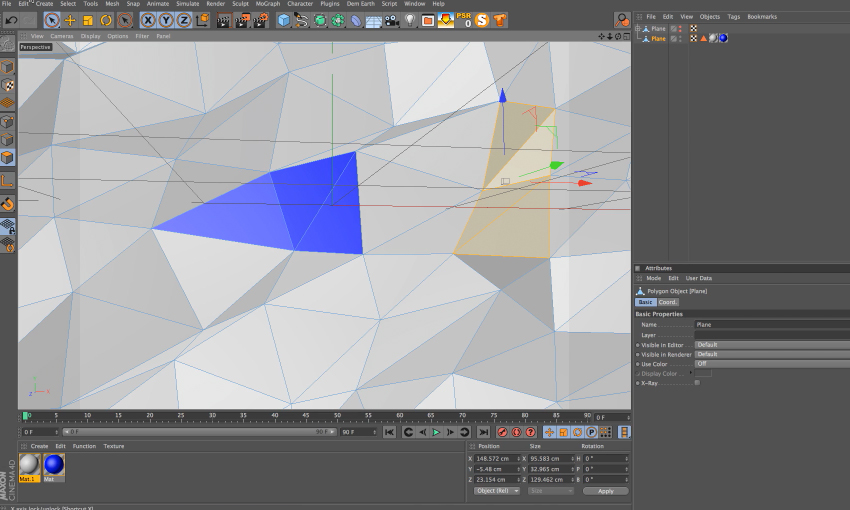Select the Move tool in toolbar

point(70,20)
